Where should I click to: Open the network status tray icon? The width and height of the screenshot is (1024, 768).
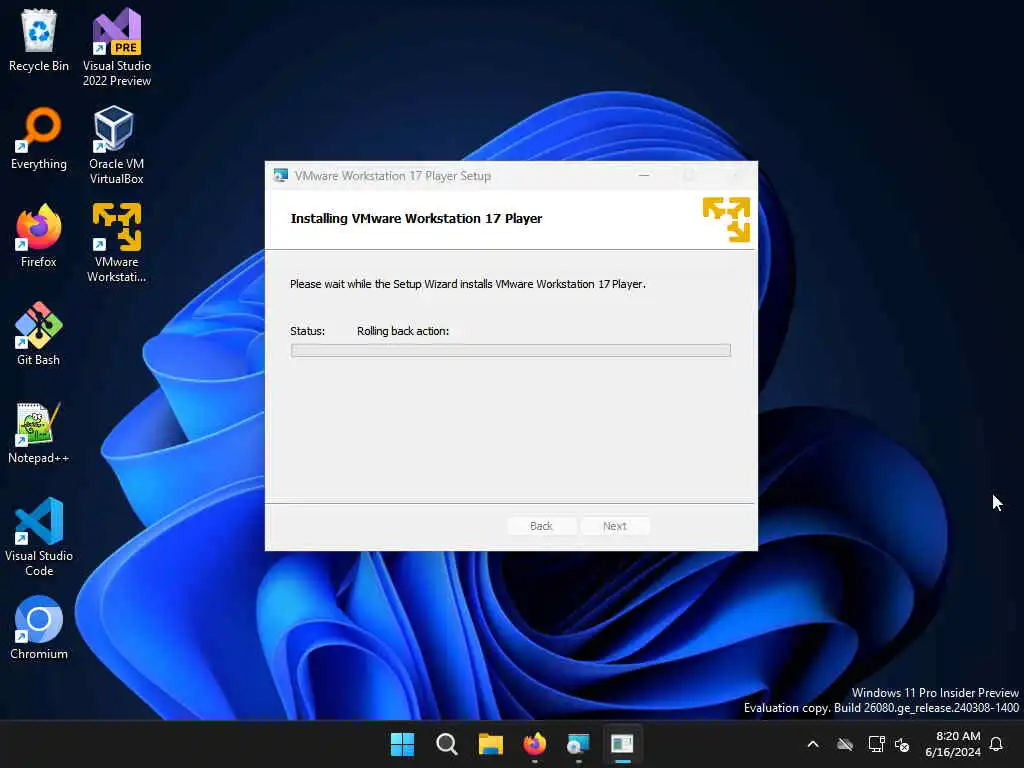point(876,744)
